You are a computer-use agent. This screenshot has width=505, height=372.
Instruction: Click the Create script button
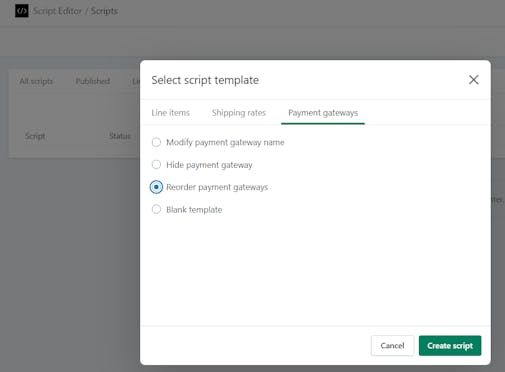[450, 346]
